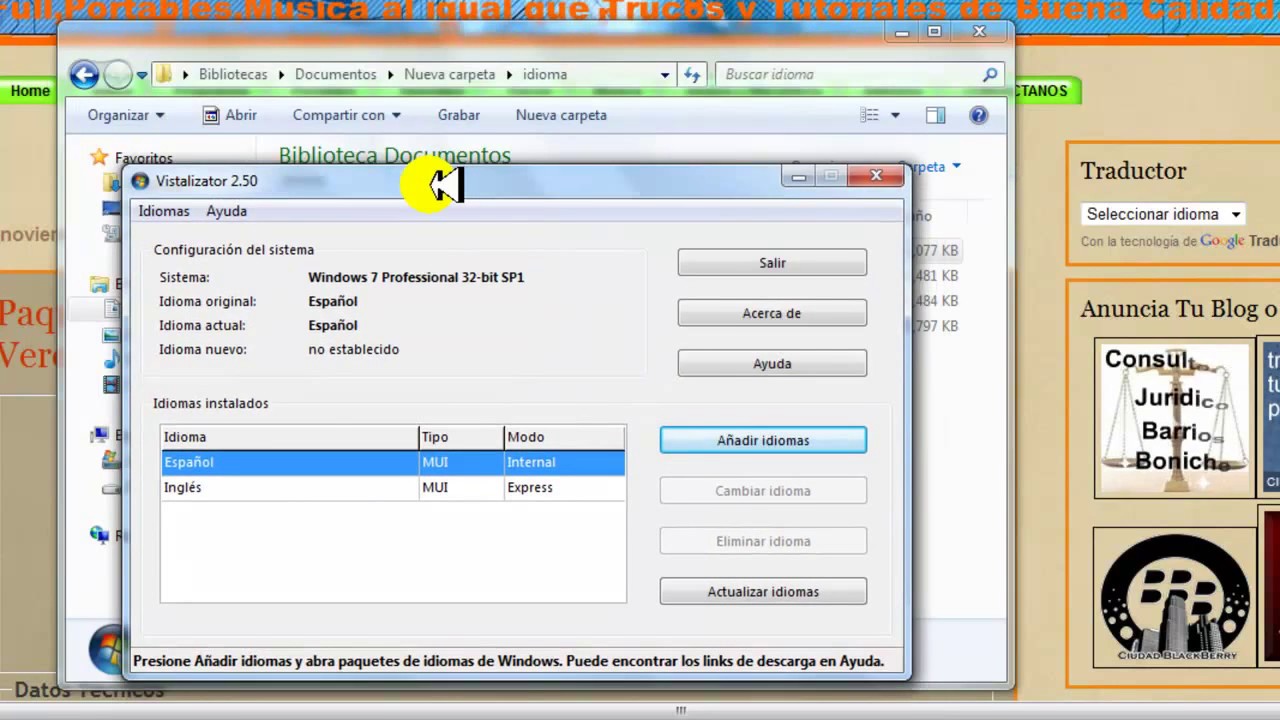The width and height of the screenshot is (1280, 720).
Task: Click the Salir button
Action: (772, 263)
